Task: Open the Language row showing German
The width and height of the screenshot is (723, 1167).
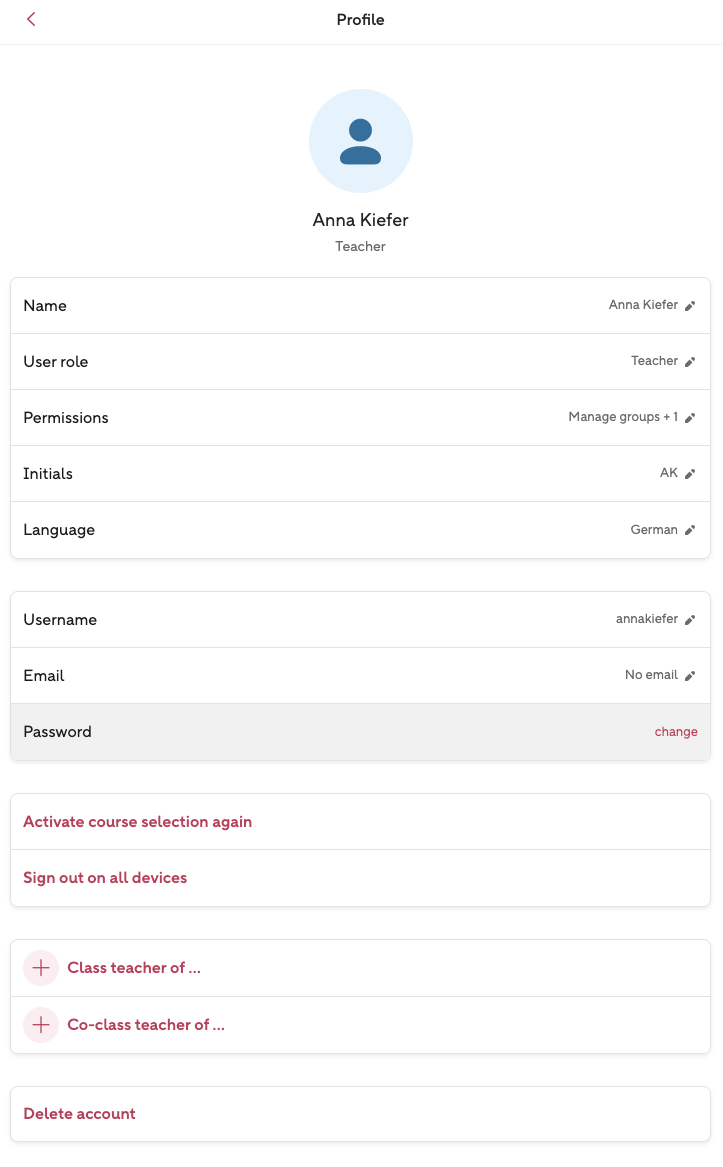Action: point(360,530)
